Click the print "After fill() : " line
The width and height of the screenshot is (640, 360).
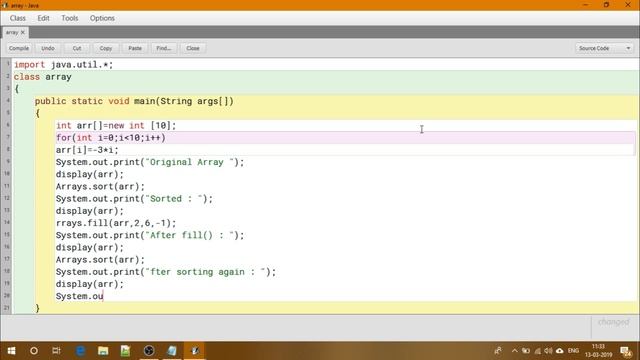(x=150, y=236)
